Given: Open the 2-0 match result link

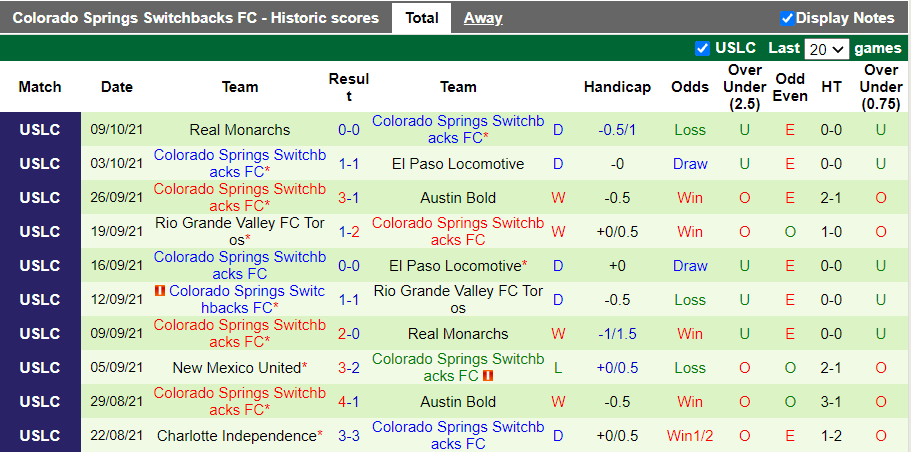Looking at the screenshot, I should [349, 334].
